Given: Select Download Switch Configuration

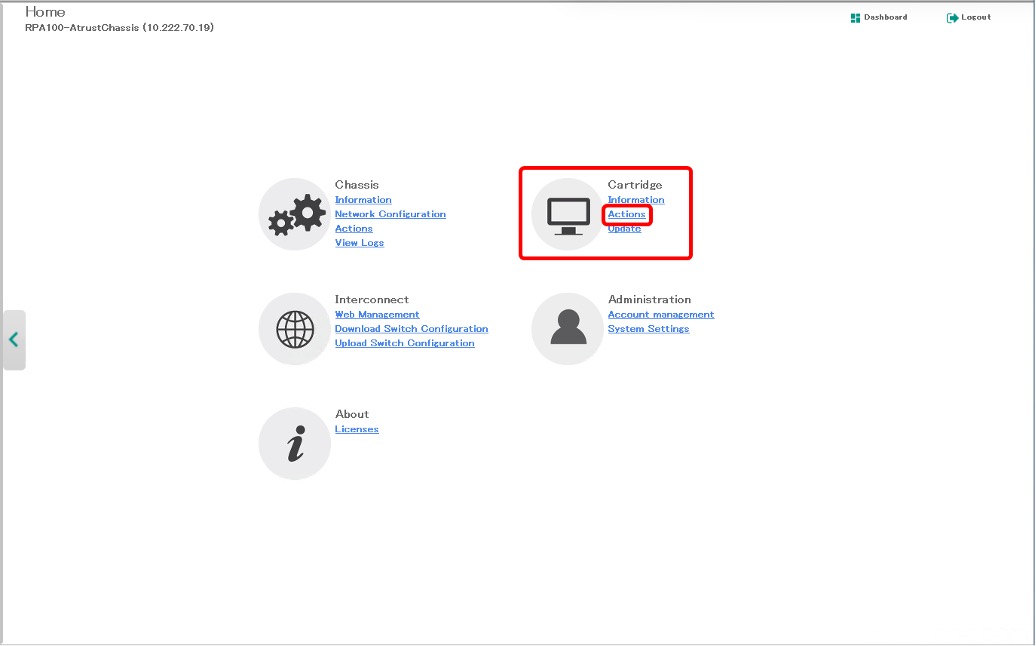Looking at the screenshot, I should point(411,329).
